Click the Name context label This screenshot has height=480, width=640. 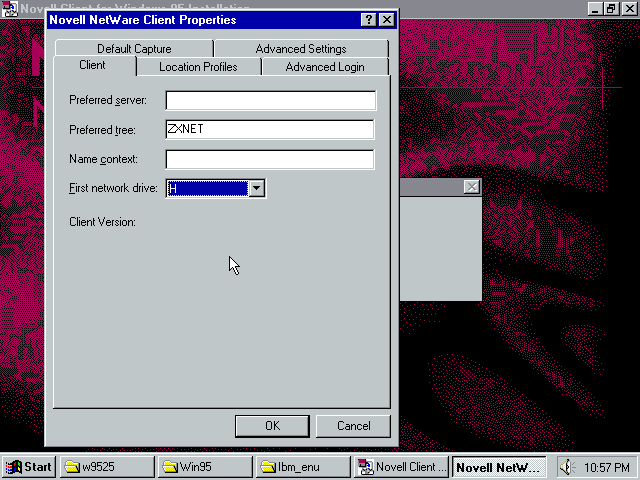coord(103,159)
